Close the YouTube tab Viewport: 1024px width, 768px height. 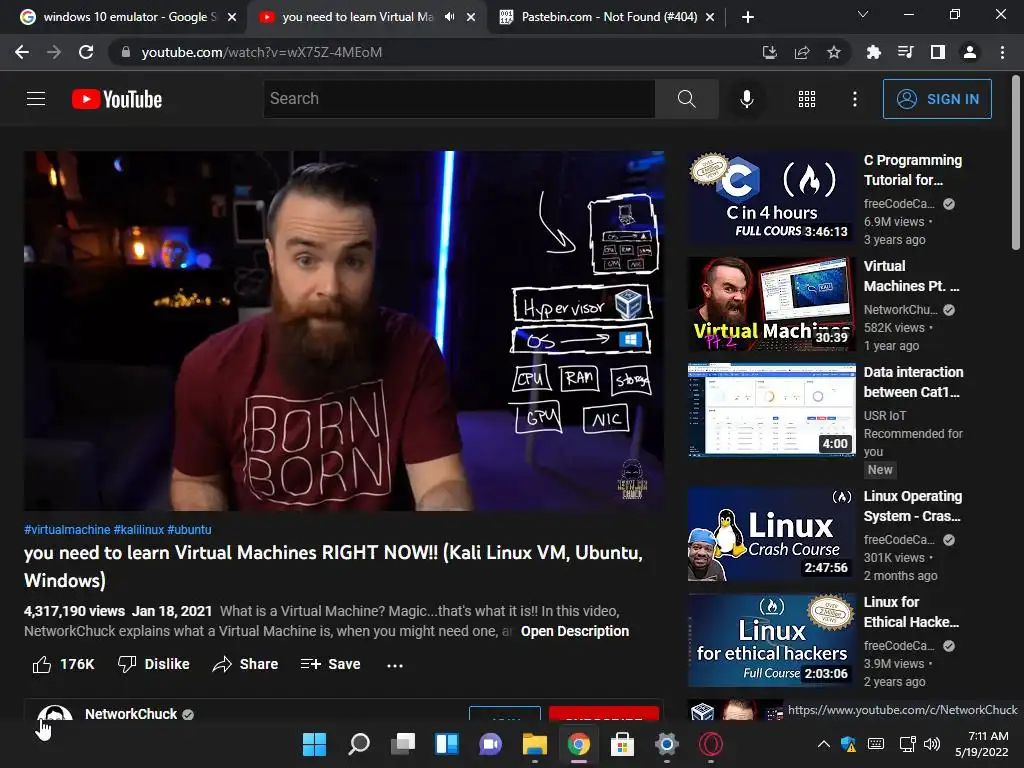[471, 17]
